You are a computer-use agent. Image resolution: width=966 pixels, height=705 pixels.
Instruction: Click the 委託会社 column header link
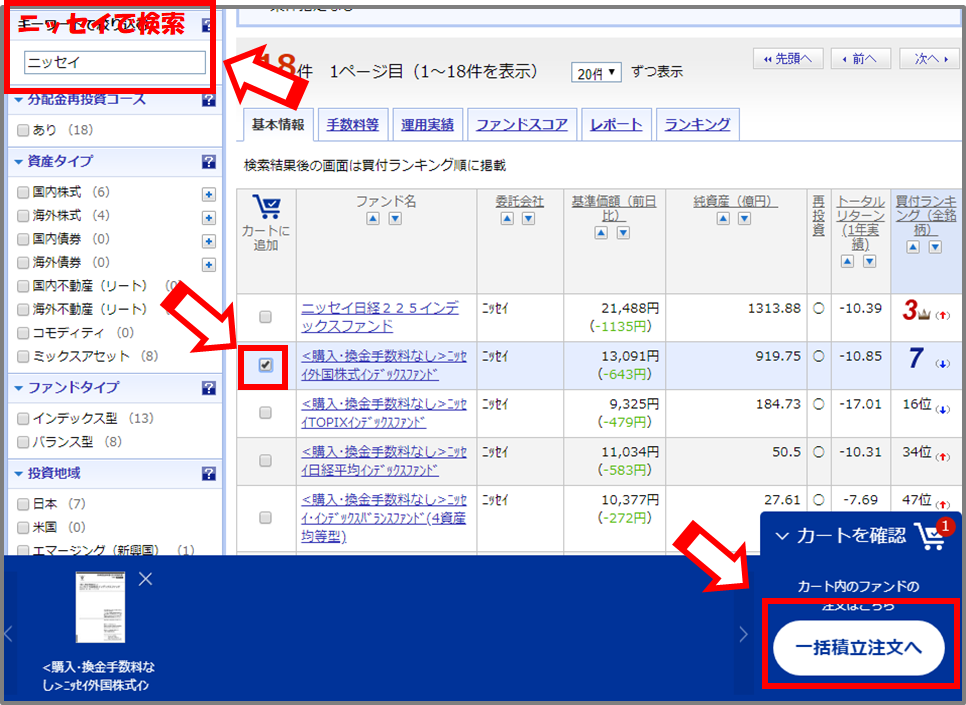(x=519, y=202)
